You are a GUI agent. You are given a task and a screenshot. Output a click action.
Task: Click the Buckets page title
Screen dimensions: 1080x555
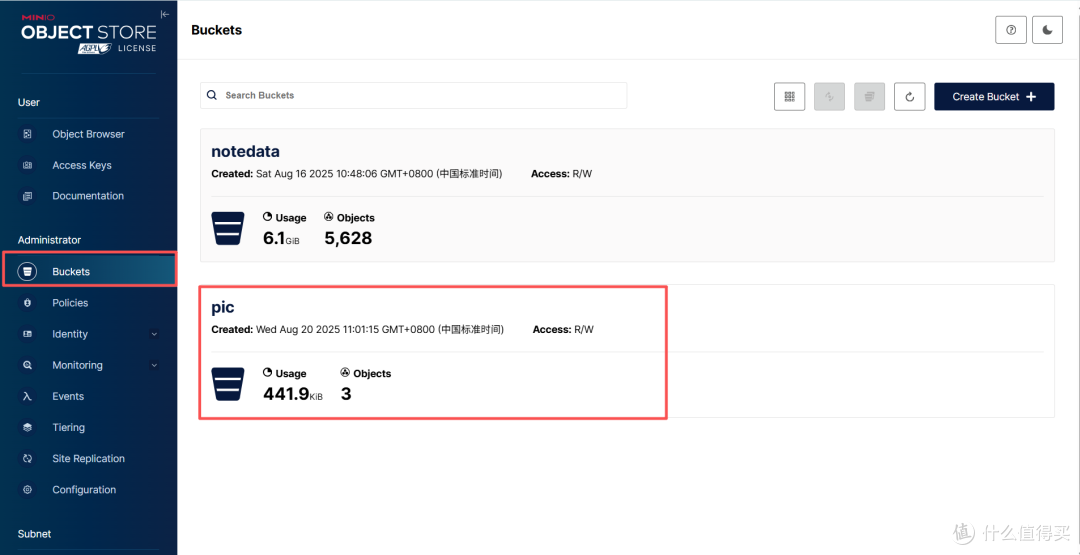pos(216,30)
